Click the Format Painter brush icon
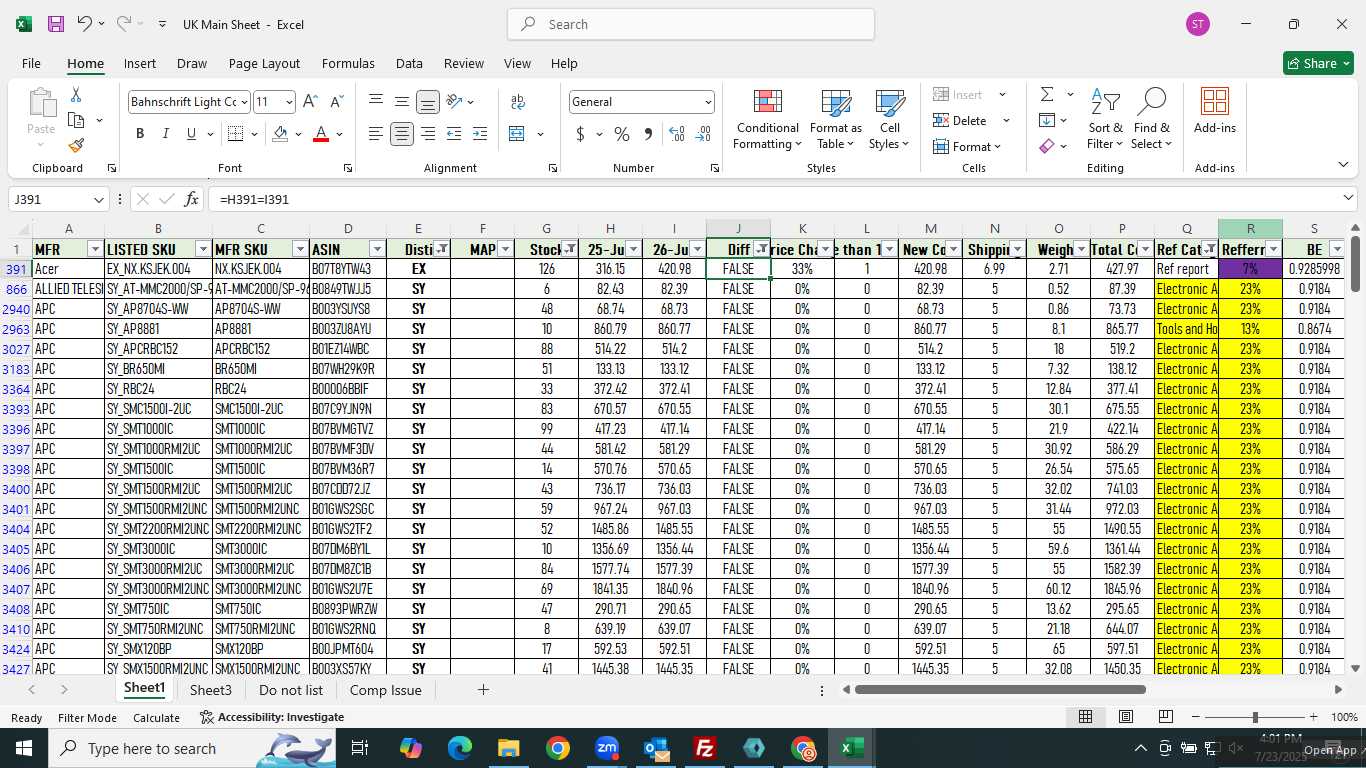1366x768 pixels. point(76,145)
